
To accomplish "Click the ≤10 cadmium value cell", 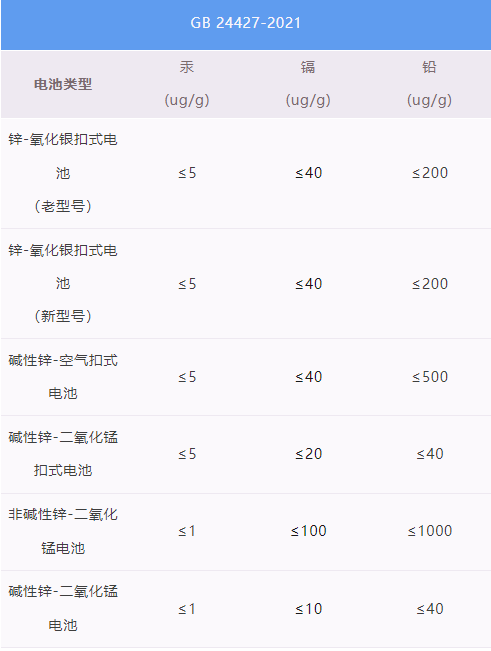I will (x=308, y=609).
